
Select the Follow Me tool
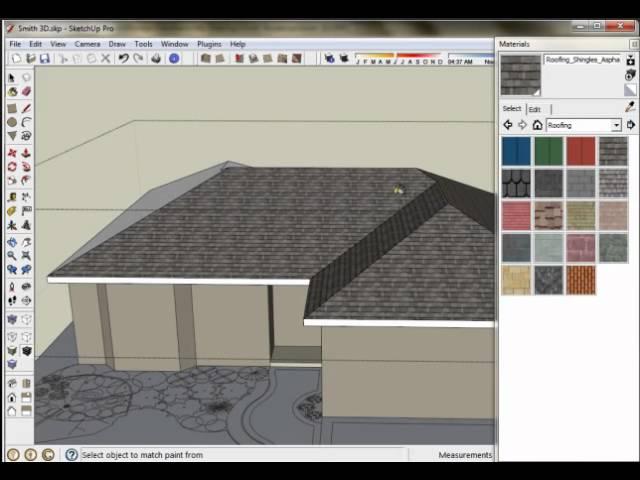[26, 167]
